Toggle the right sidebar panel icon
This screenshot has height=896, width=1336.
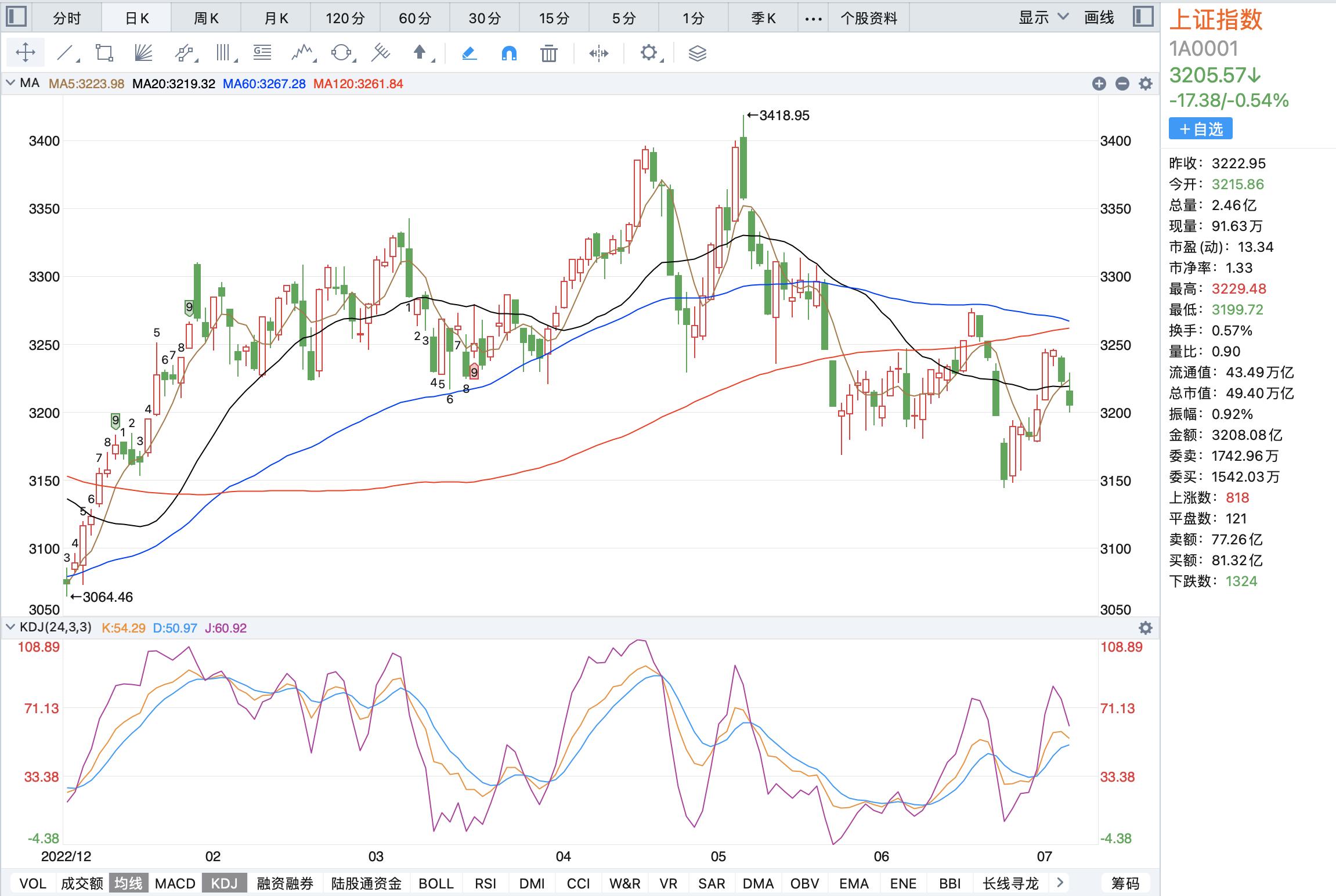(x=1142, y=17)
